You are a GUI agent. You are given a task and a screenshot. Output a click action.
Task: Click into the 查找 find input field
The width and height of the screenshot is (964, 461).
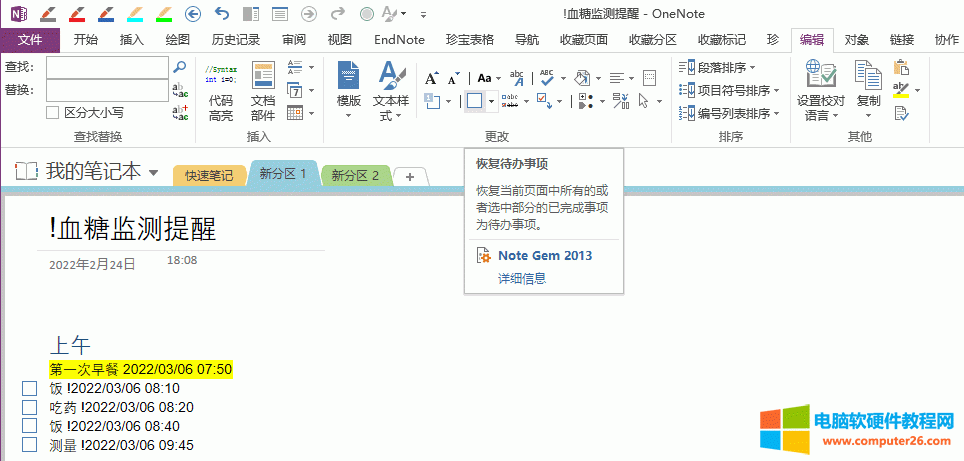pyautogui.click(x=107, y=68)
